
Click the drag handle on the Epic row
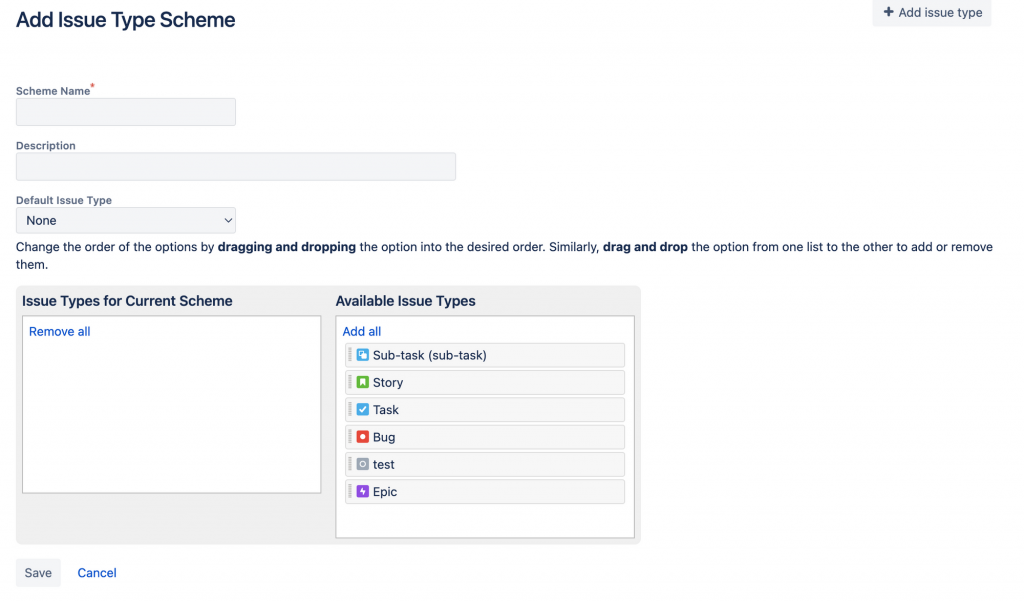[350, 492]
